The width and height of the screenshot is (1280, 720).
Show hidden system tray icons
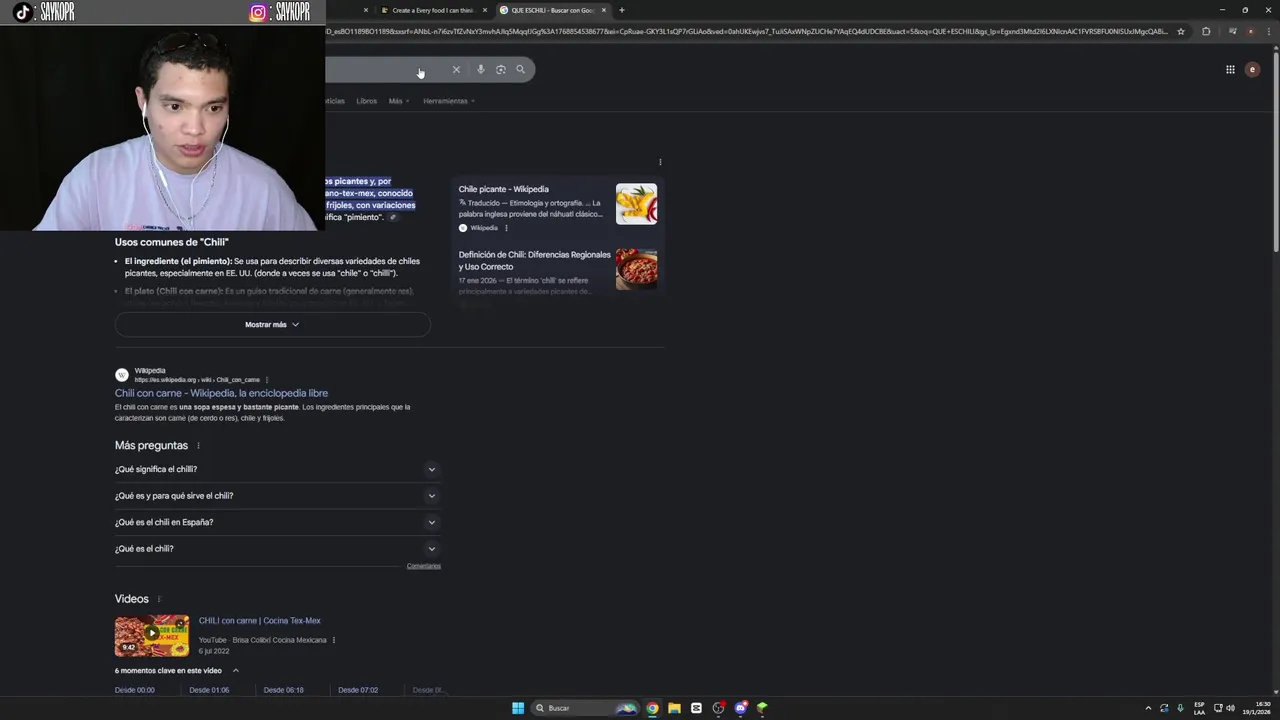pyautogui.click(x=1148, y=708)
